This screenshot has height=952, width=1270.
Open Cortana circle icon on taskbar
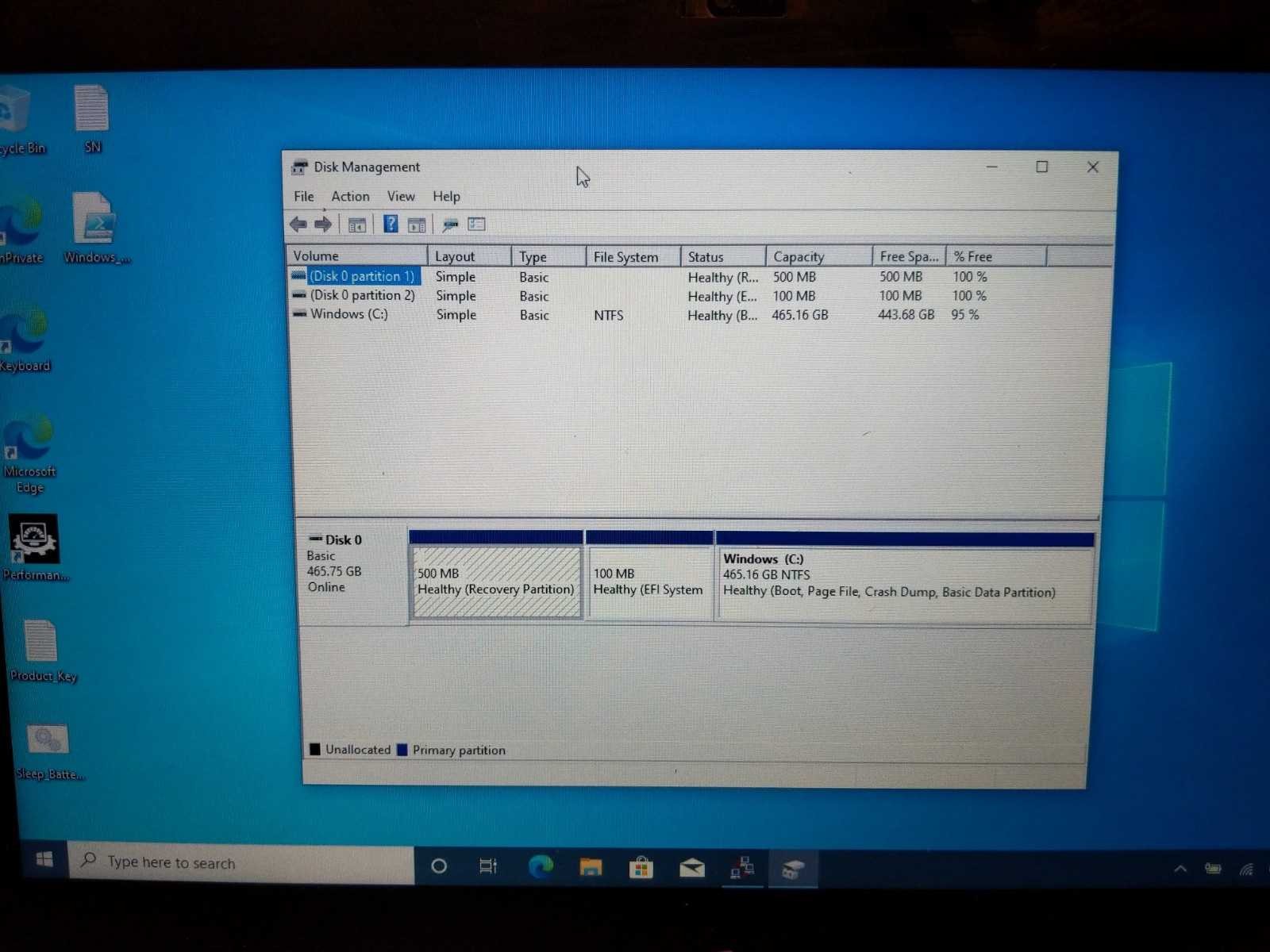click(438, 866)
